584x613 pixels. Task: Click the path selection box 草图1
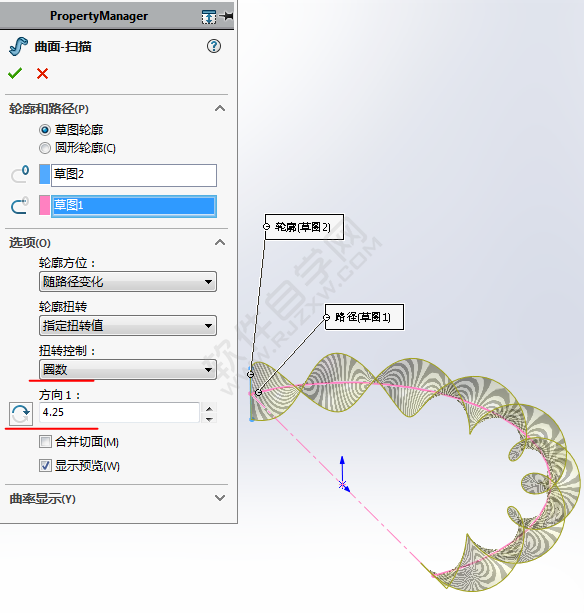pyautogui.click(x=134, y=206)
